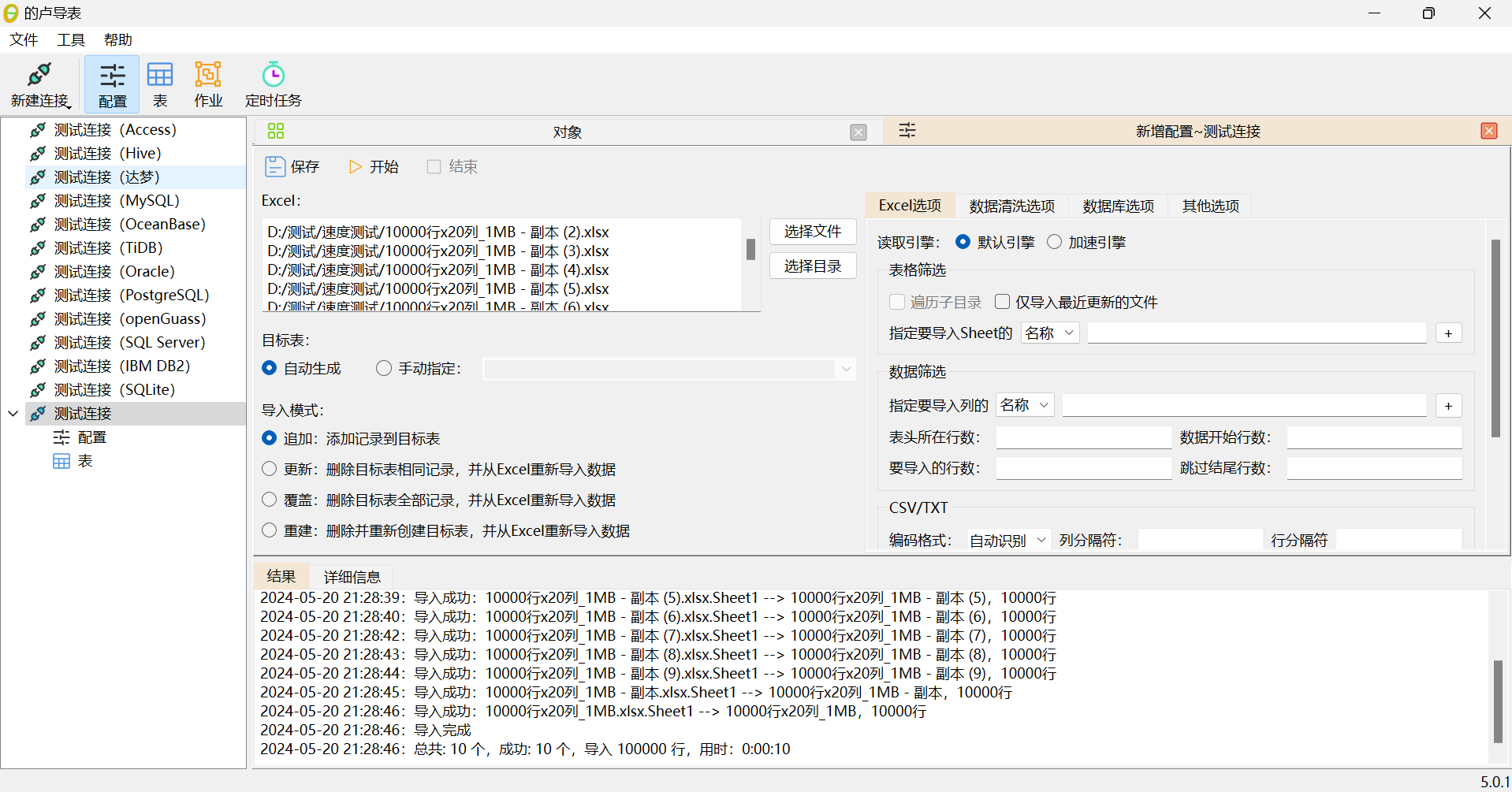
Task: Click the 表头所在行数 input field
Action: [x=1083, y=437]
